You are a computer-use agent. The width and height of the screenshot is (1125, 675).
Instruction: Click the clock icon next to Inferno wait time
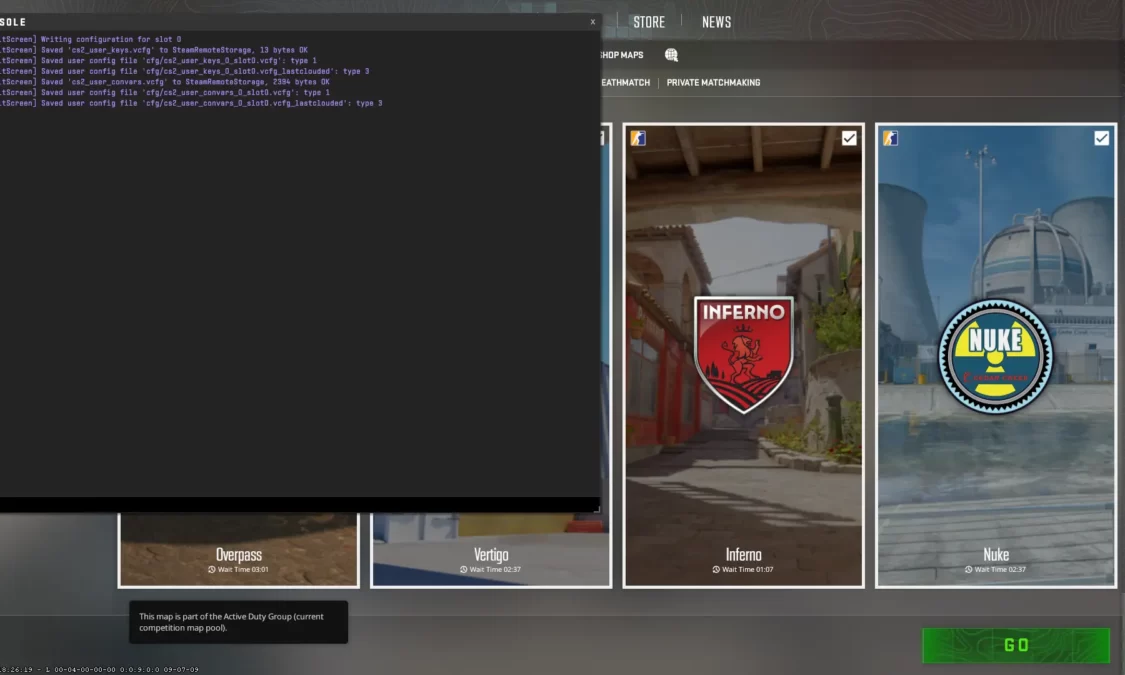715,570
